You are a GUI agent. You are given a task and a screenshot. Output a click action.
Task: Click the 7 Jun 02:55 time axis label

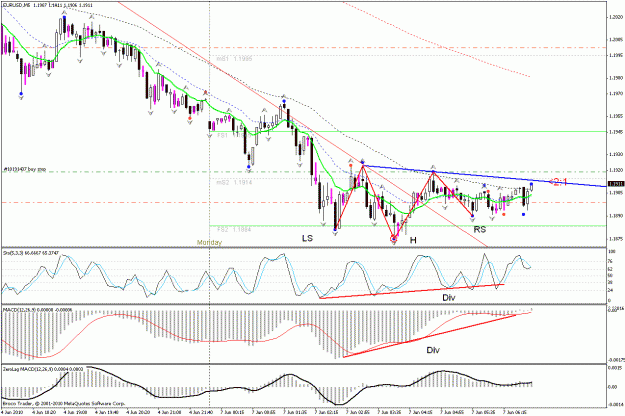coord(358,412)
